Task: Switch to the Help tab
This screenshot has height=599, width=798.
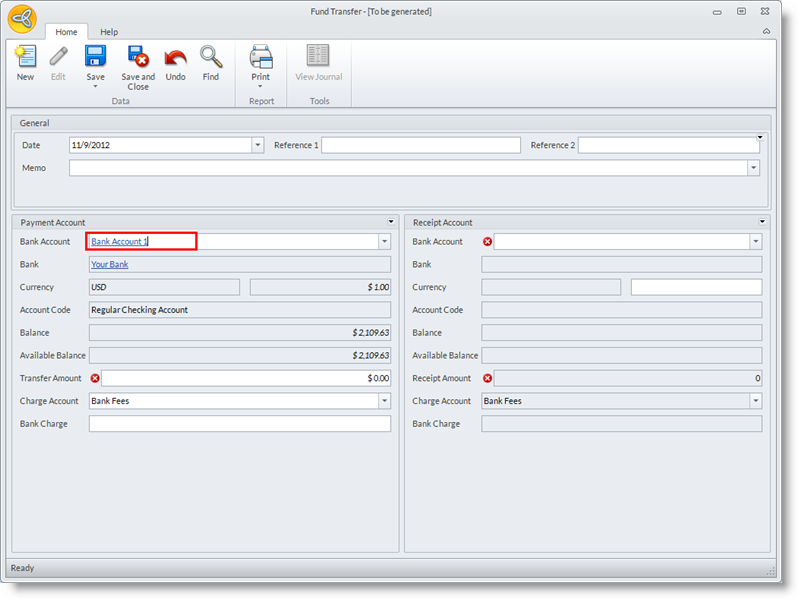Action: [x=108, y=32]
